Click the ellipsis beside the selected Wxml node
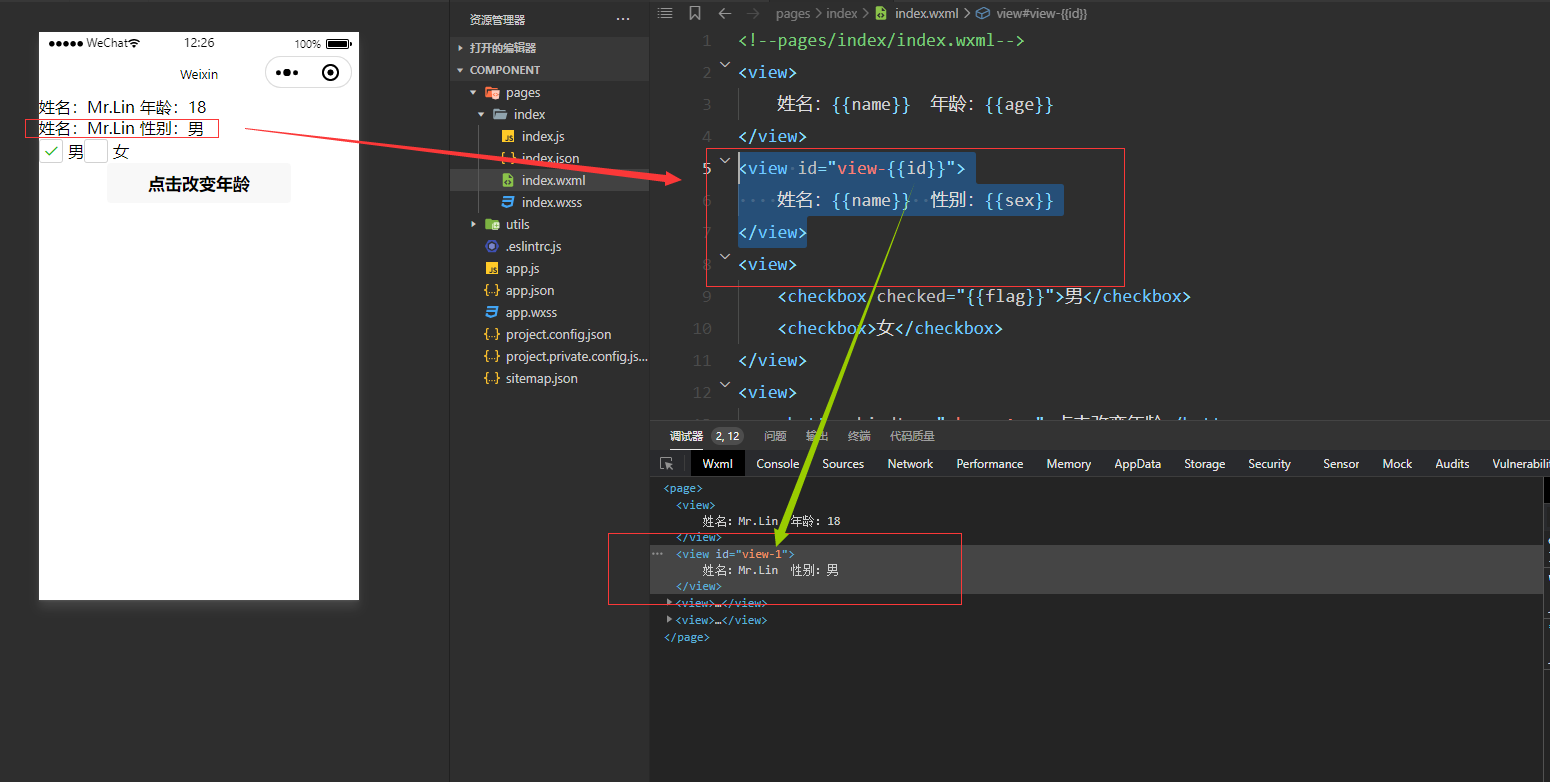 click(x=657, y=553)
